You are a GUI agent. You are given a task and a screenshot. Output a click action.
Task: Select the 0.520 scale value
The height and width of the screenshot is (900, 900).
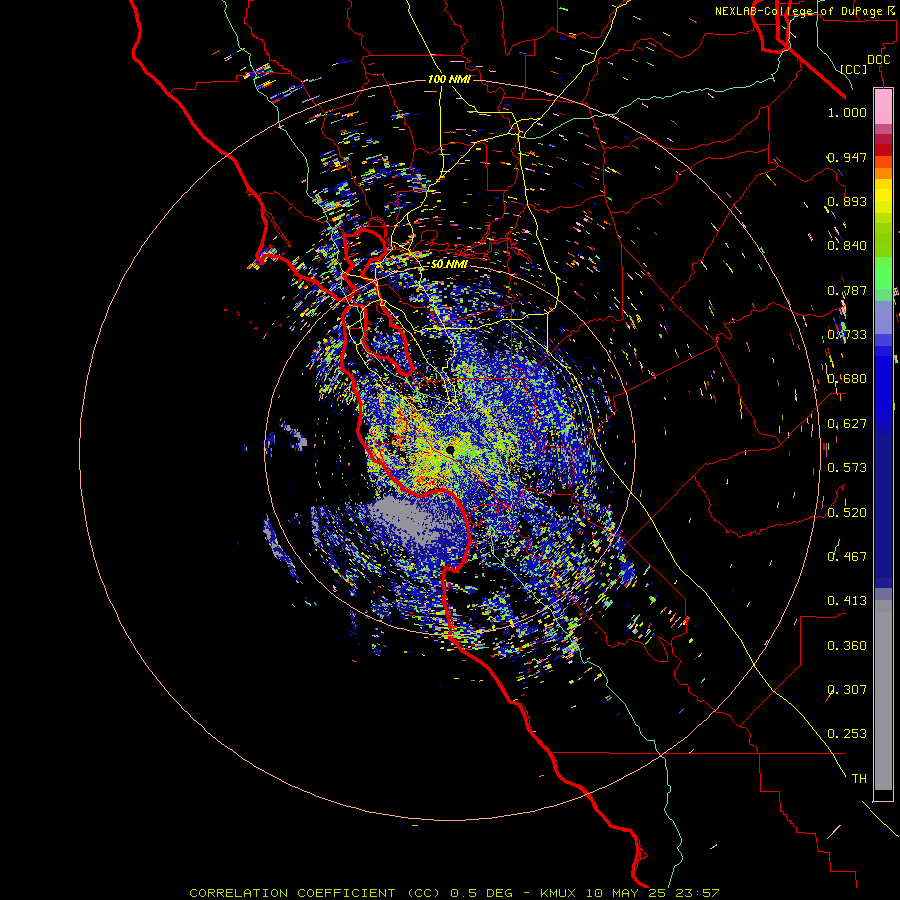pyautogui.click(x=847, y=513)
